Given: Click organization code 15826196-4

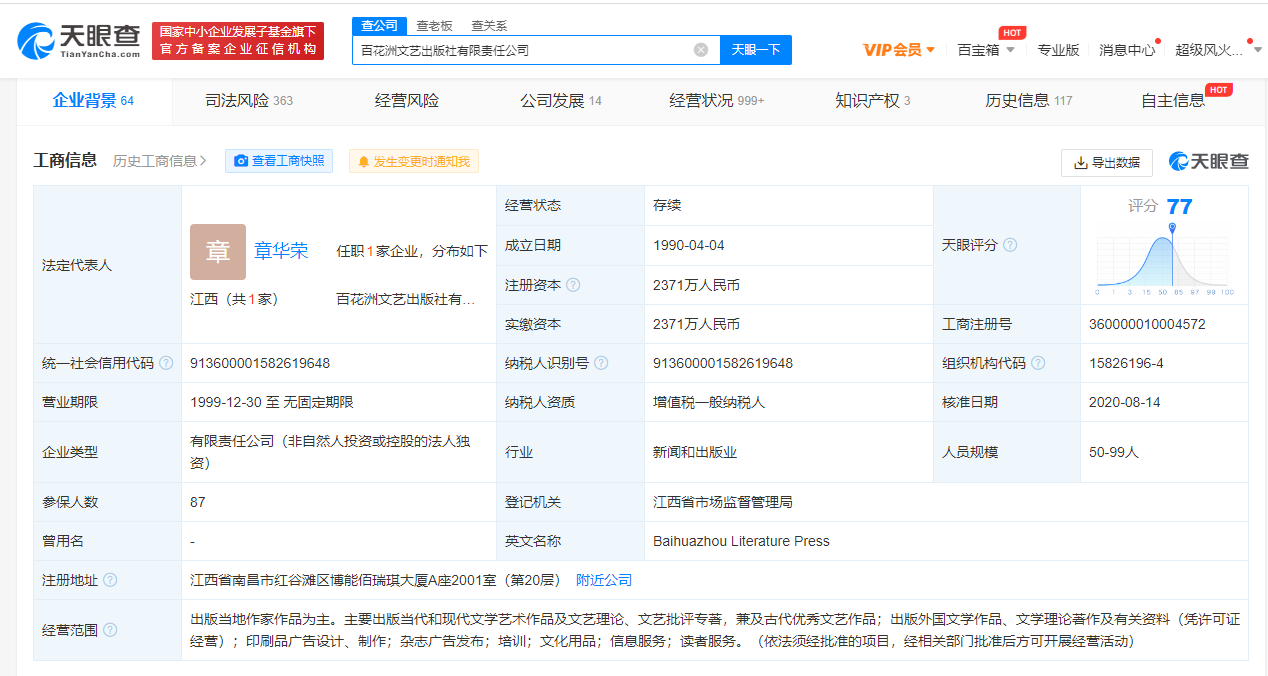Looking at the screenshot, I should coord(1126,363).
